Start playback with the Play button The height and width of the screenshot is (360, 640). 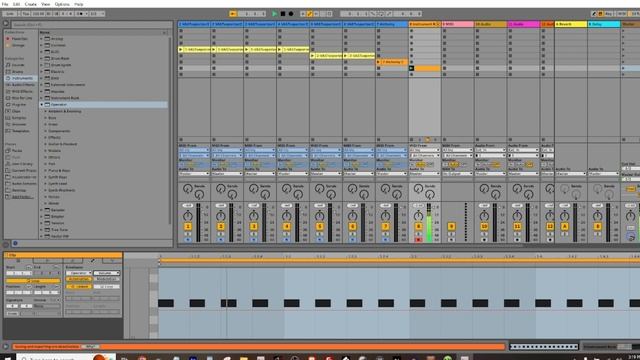click(275, 13)
